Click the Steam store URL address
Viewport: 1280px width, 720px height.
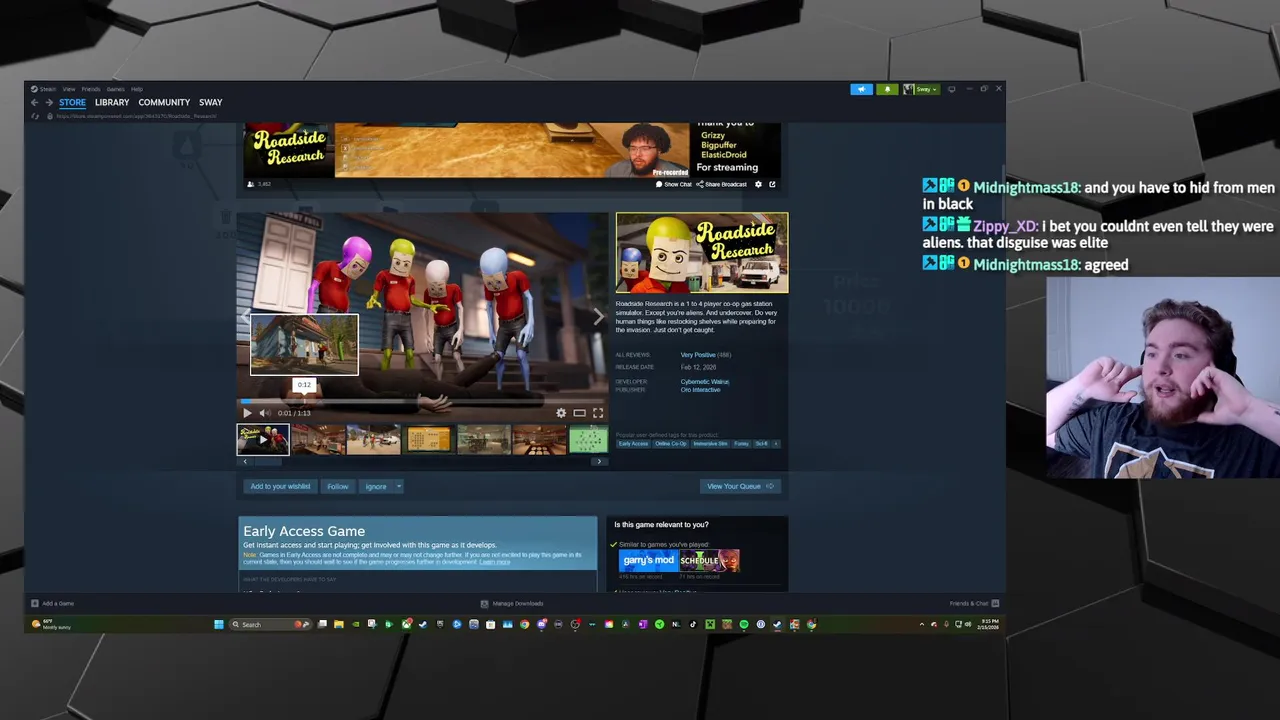[136, 116]
